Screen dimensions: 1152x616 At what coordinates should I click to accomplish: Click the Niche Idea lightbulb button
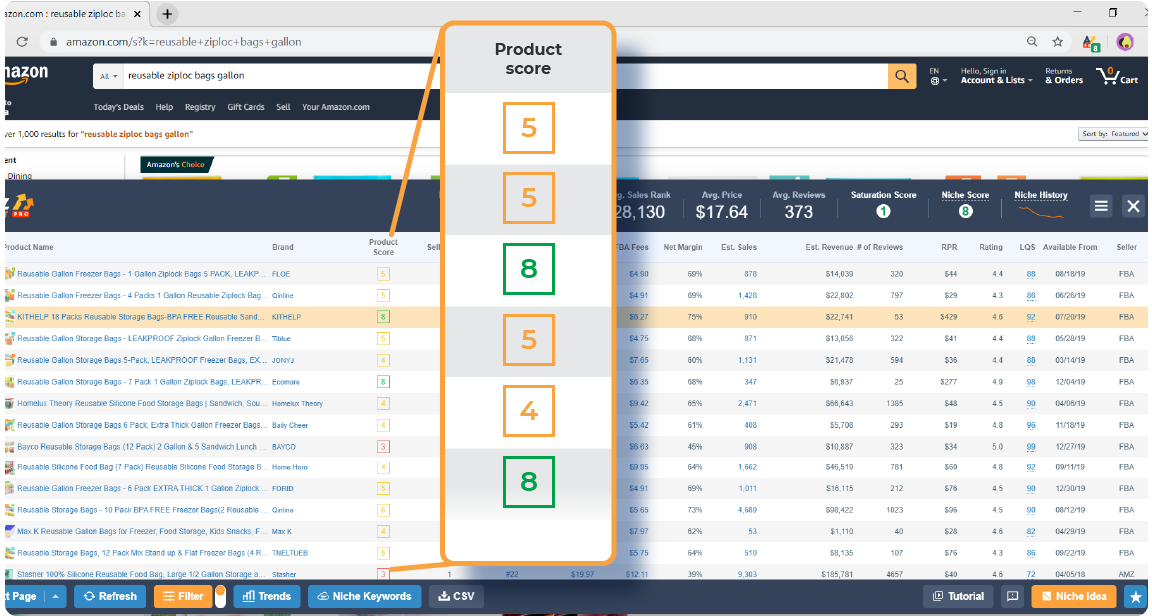(1073, 596)
